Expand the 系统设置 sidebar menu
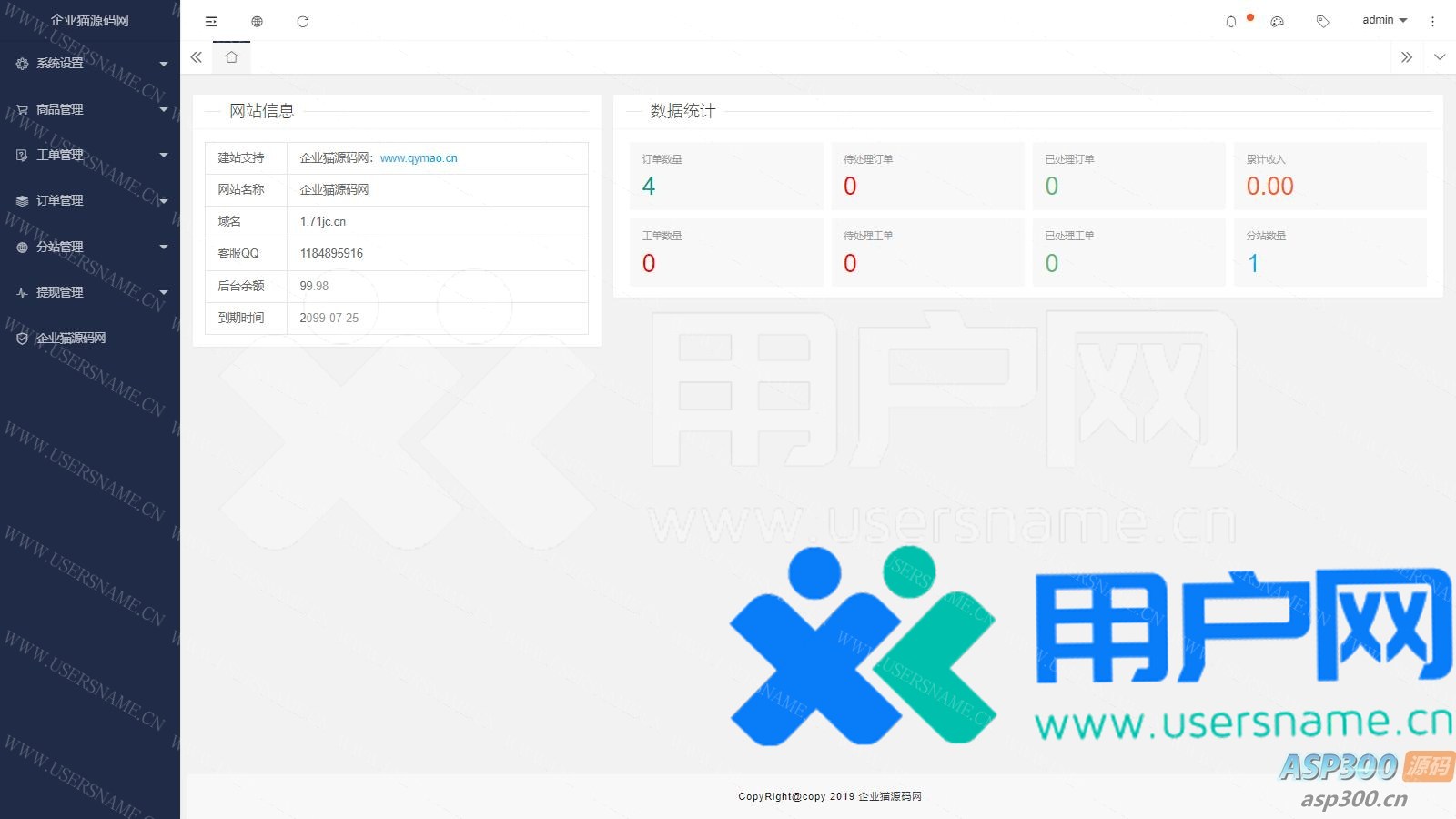 point(90,64)
